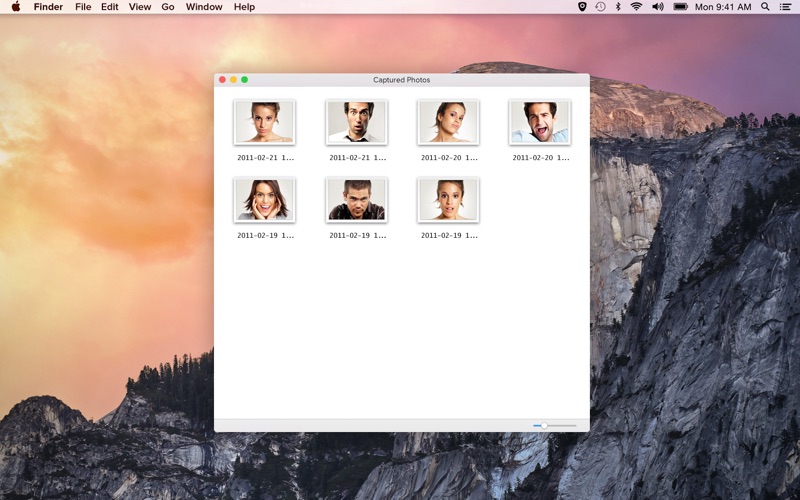Select the shouting man photo dated 2011-02-20
The image size is (800, 500).
540,122
